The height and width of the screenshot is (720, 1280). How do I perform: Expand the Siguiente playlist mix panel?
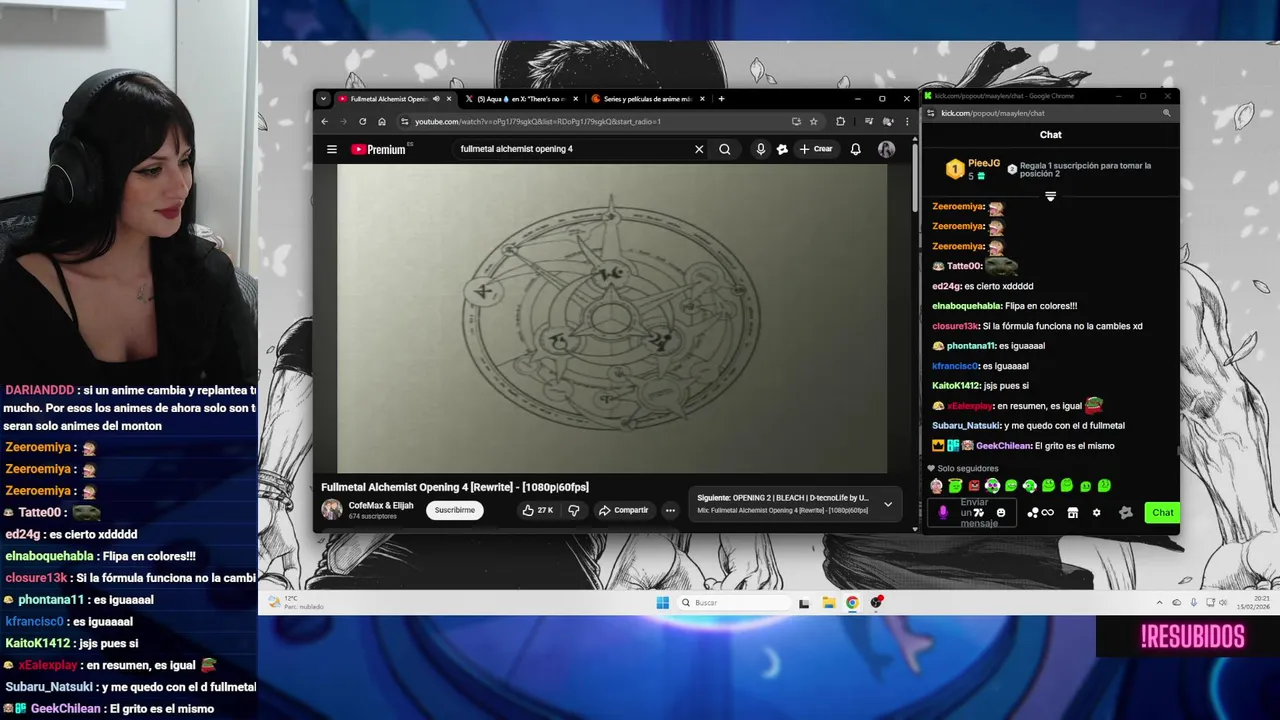[887, 504]
